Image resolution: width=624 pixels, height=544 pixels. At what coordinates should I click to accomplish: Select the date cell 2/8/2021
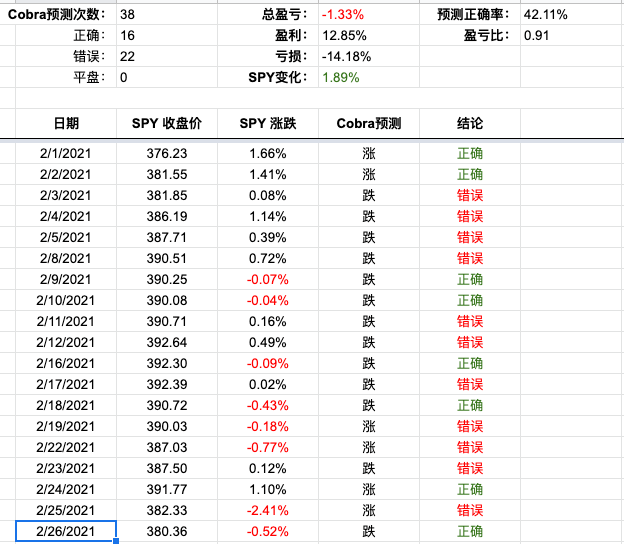coord(66,258)
